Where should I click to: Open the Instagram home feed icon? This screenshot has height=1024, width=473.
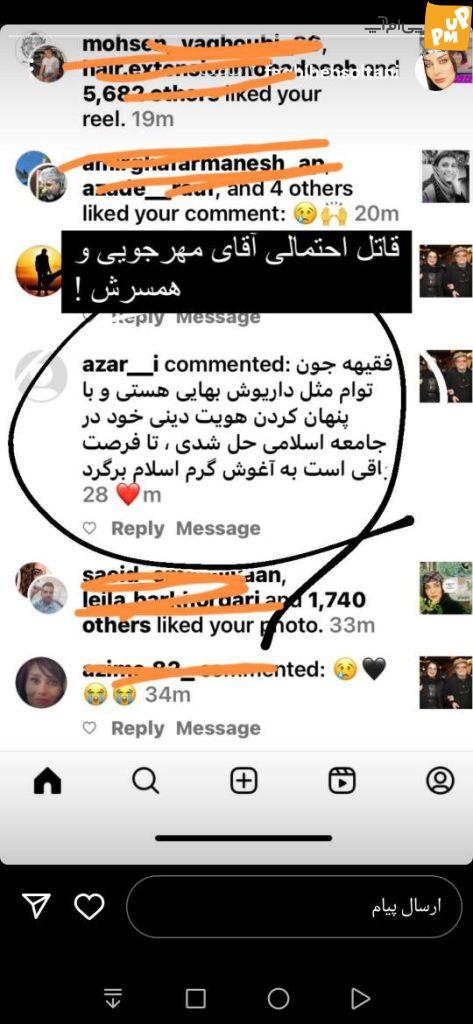coord(45,781)
